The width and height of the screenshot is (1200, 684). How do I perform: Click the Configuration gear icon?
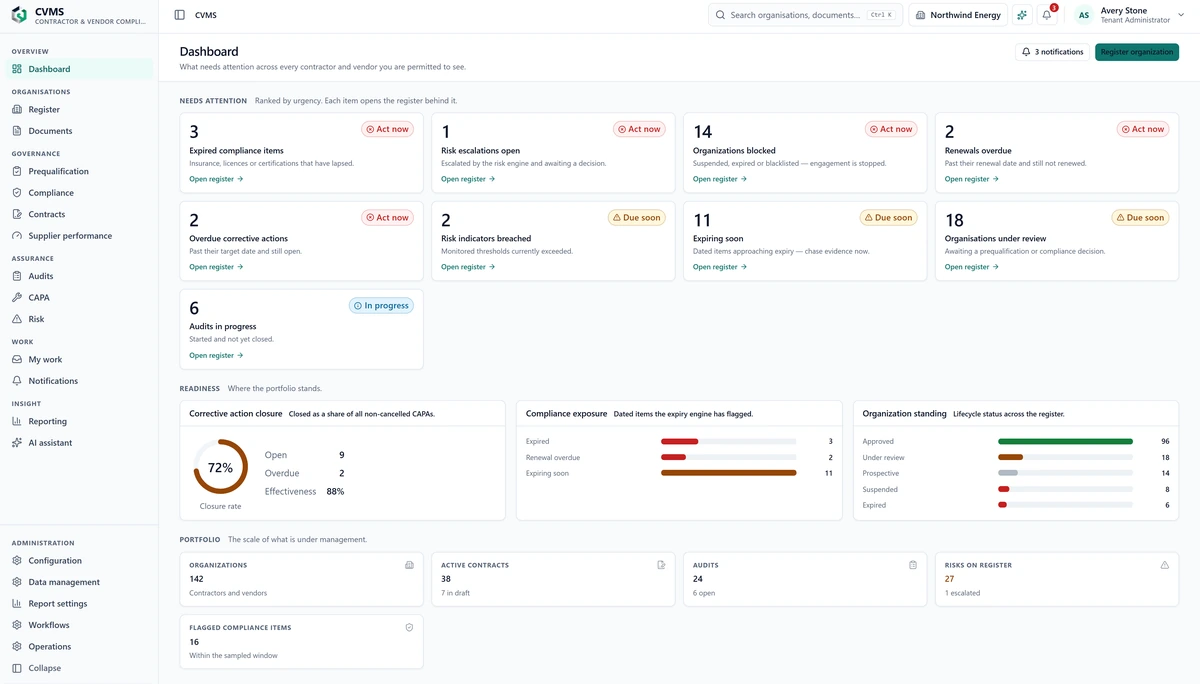pos(17,561)
